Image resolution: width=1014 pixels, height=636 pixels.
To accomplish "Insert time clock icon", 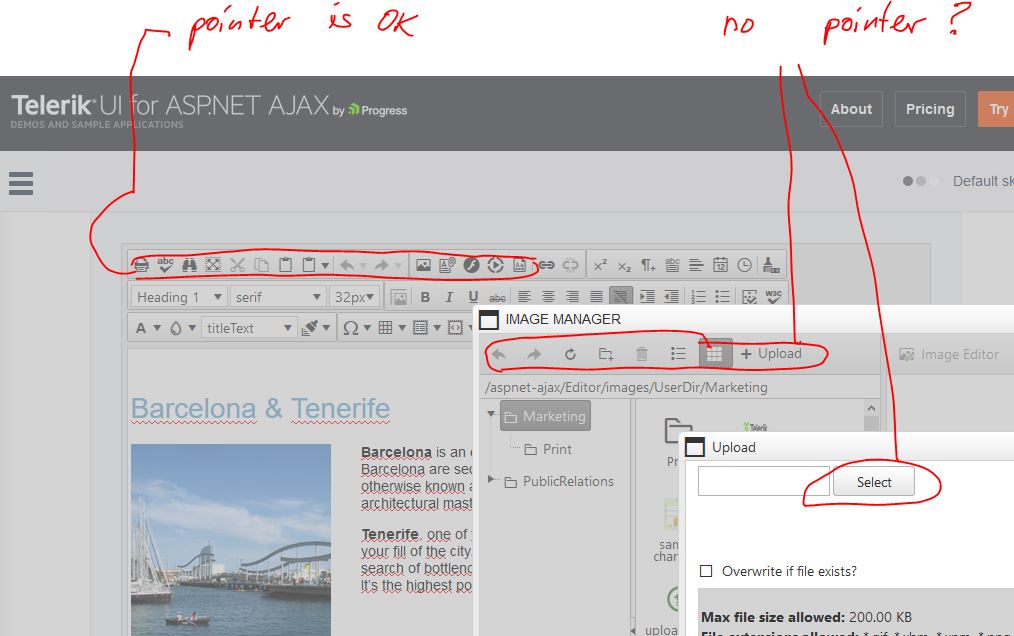I will (x=744, y=265).
